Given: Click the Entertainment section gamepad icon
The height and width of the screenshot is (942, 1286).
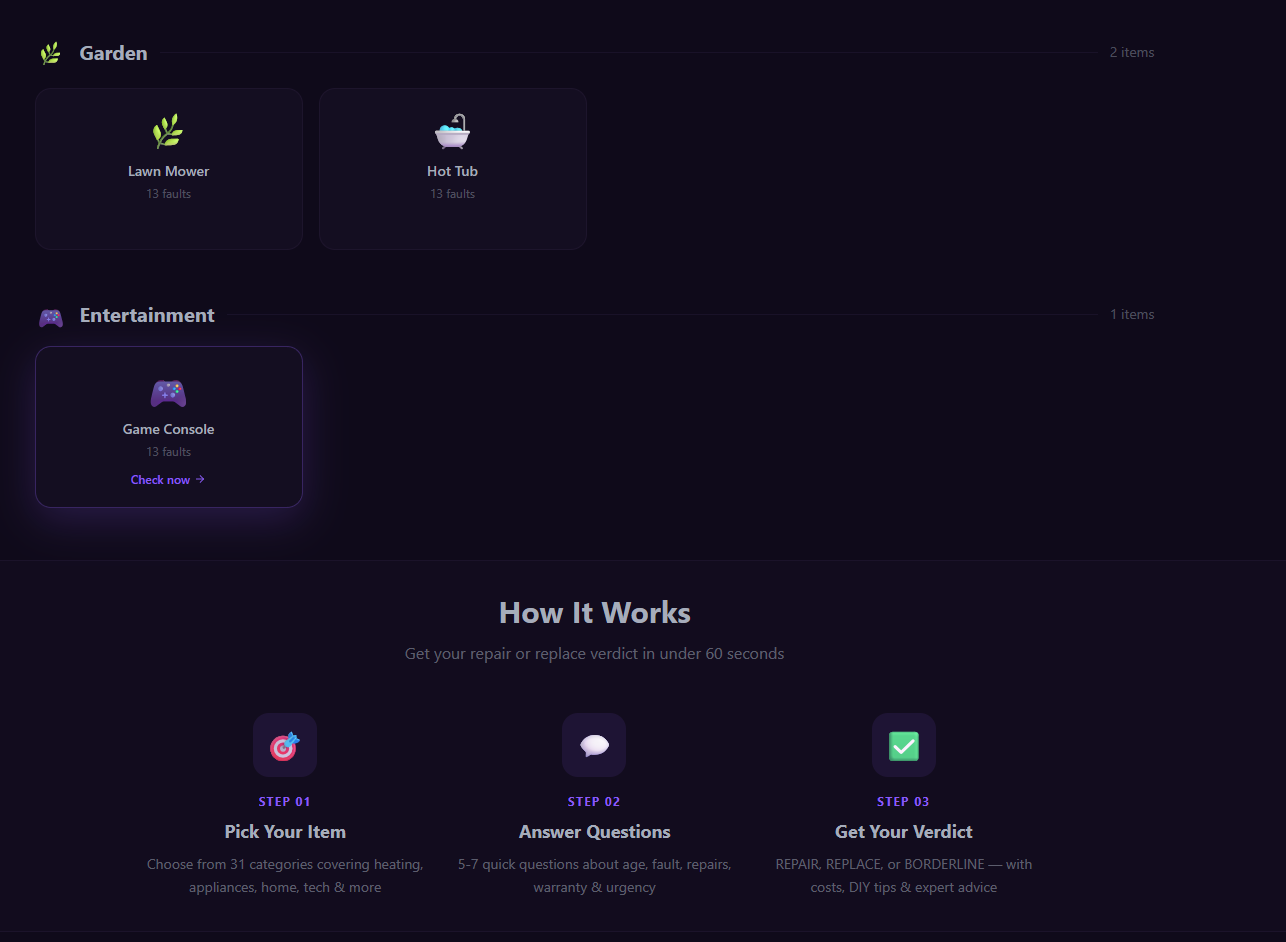Looking at the screenshot, I should [x=51, y=317].
